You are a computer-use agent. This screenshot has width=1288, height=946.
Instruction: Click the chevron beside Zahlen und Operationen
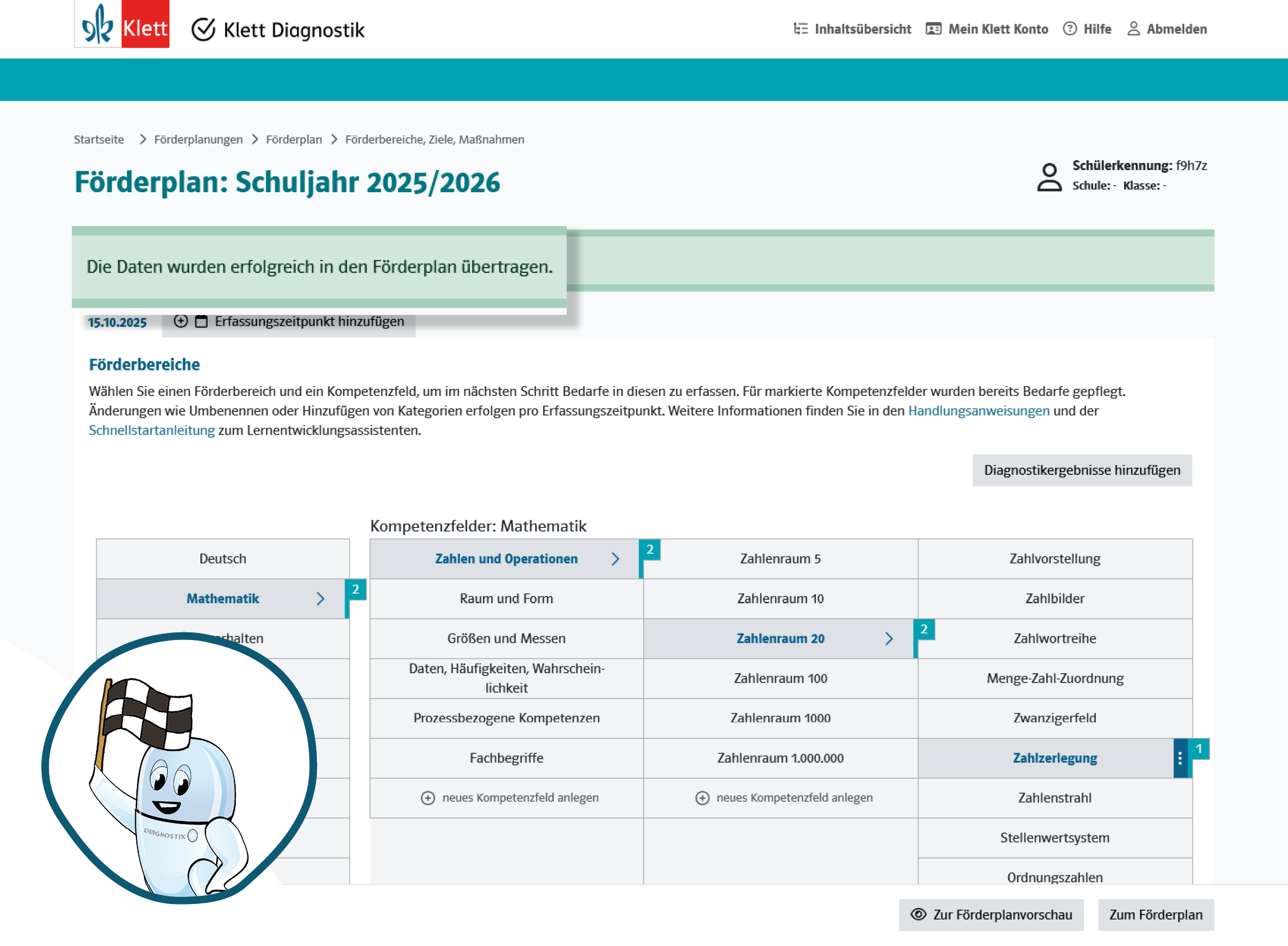(x=616, y=559)
